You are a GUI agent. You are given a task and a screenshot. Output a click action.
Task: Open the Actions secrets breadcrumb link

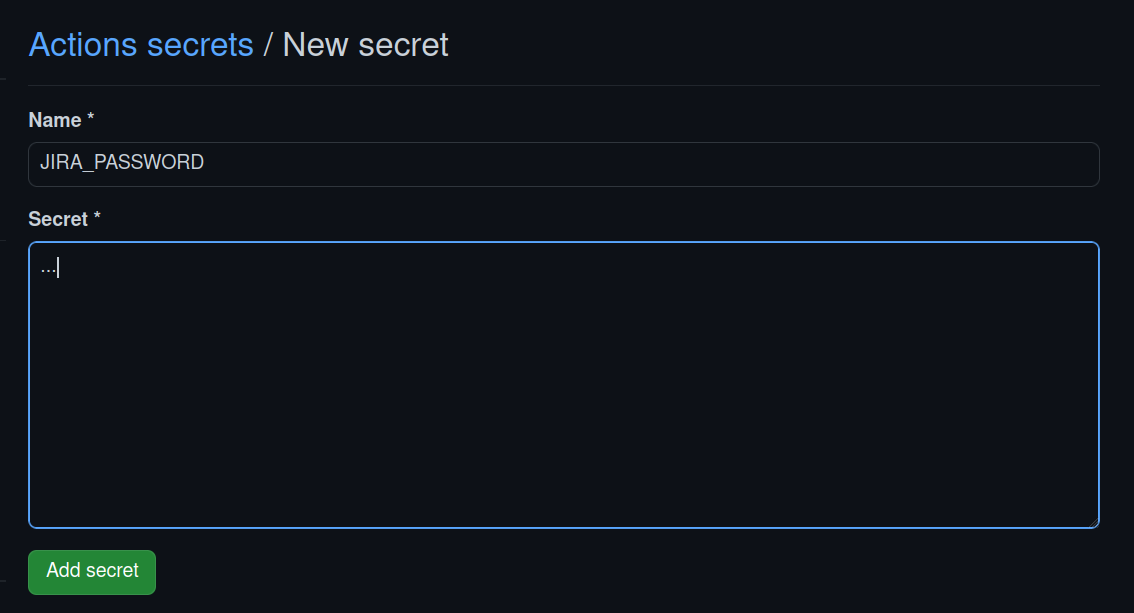pos(141,45)
